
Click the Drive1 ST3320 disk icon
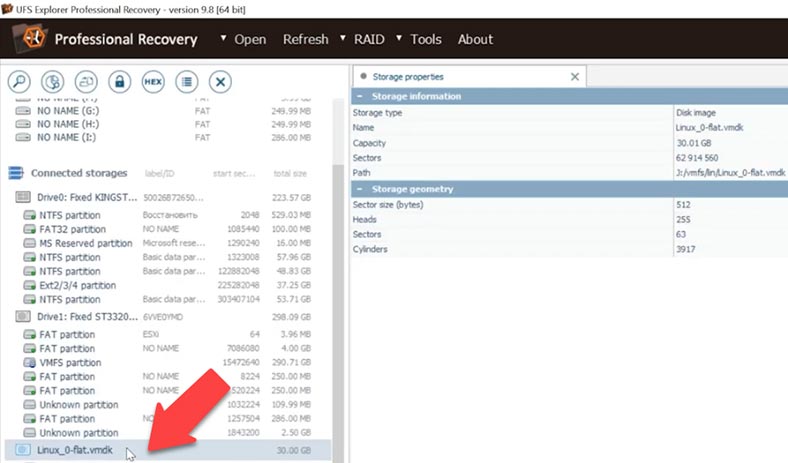click(x=23, y=317)
